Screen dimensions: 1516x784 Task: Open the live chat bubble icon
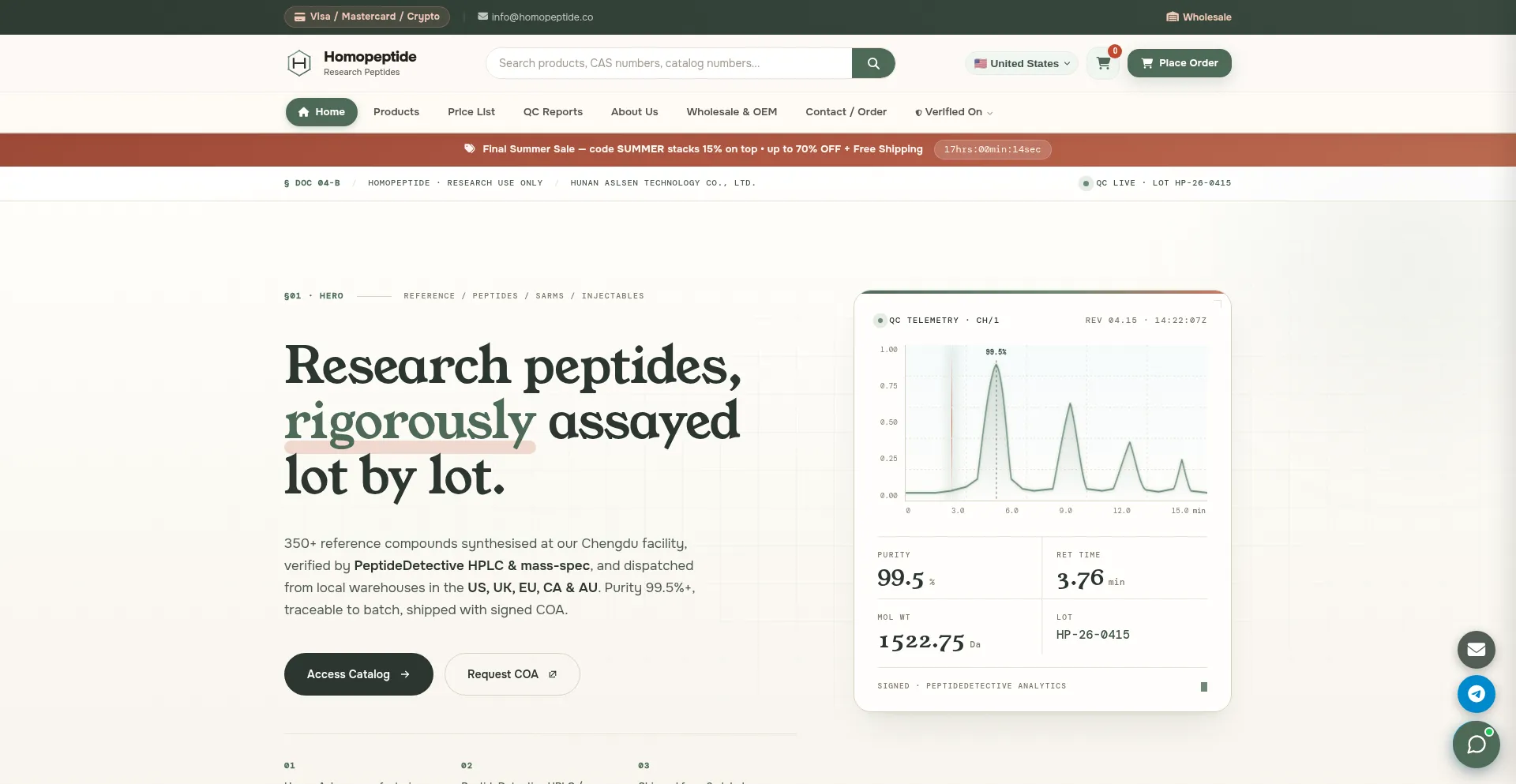(1477, 745)
